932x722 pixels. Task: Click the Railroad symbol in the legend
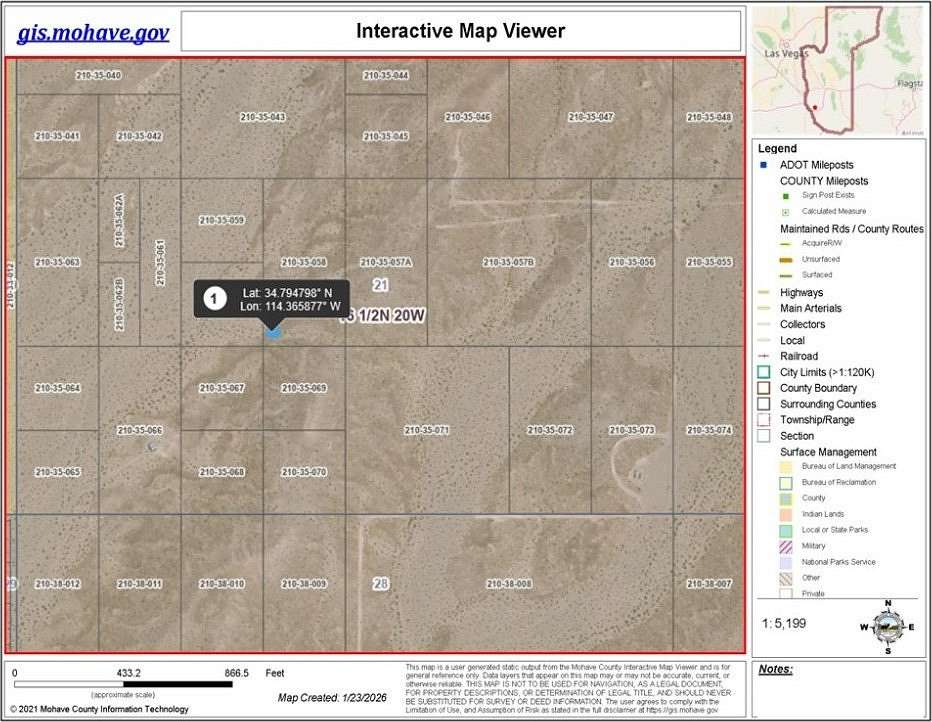pos(766,356)
